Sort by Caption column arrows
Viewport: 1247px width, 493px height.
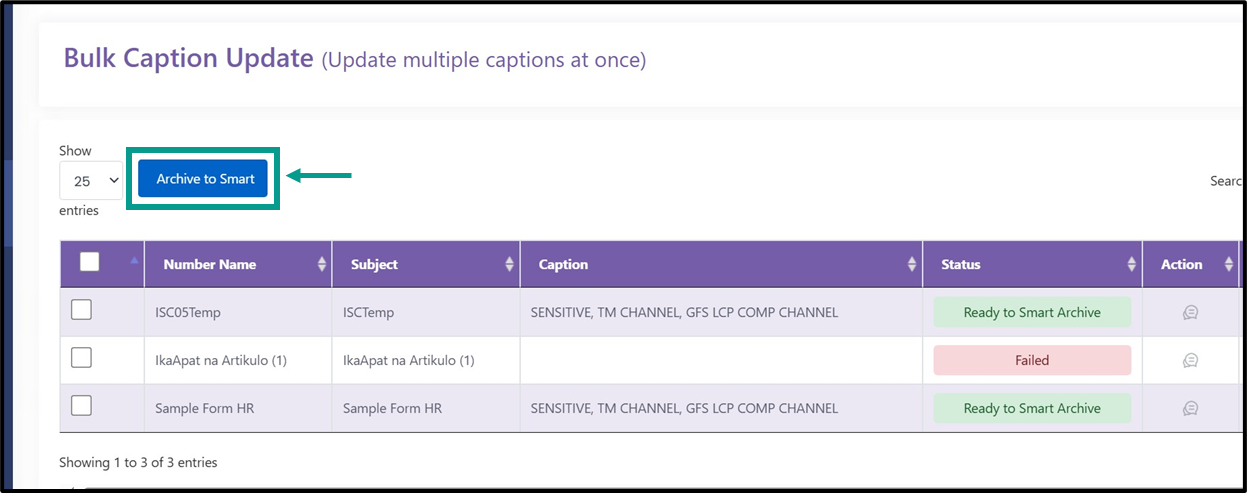(912, 264)
